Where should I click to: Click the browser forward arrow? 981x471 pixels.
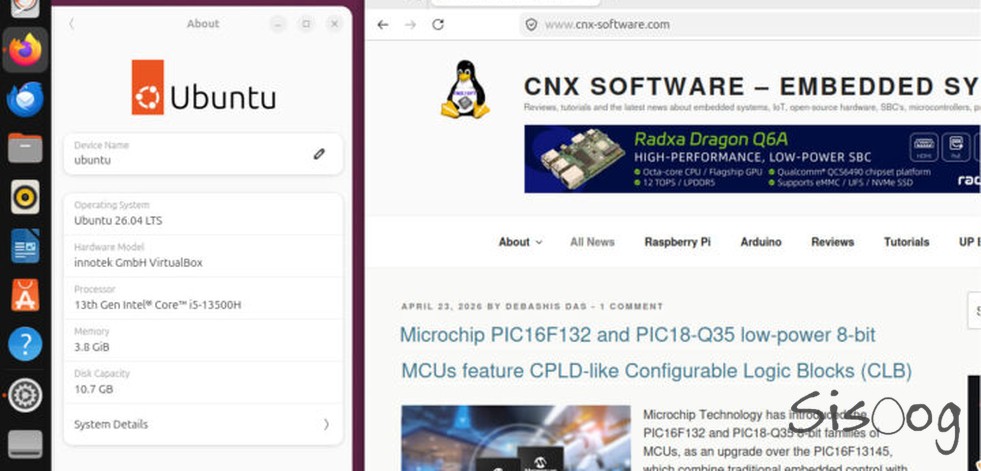click(x=410, y=24)
